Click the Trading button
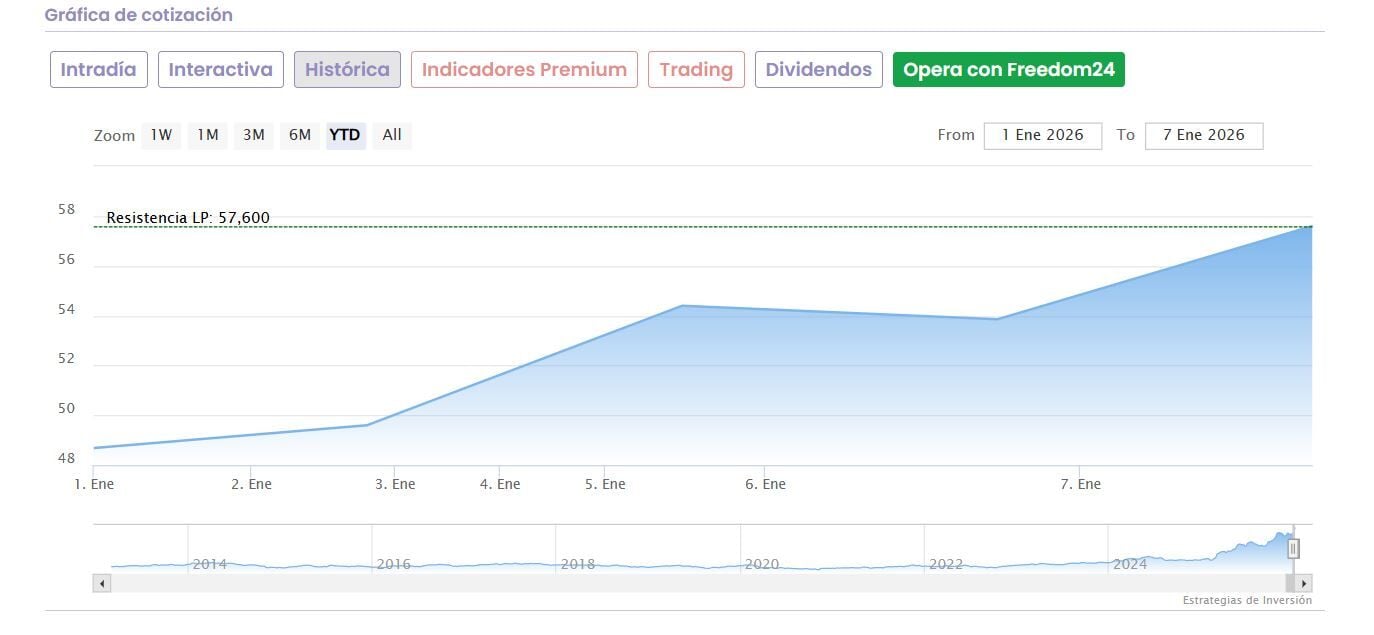Viewport: 1374px width, 635px height. pos(696,70)
